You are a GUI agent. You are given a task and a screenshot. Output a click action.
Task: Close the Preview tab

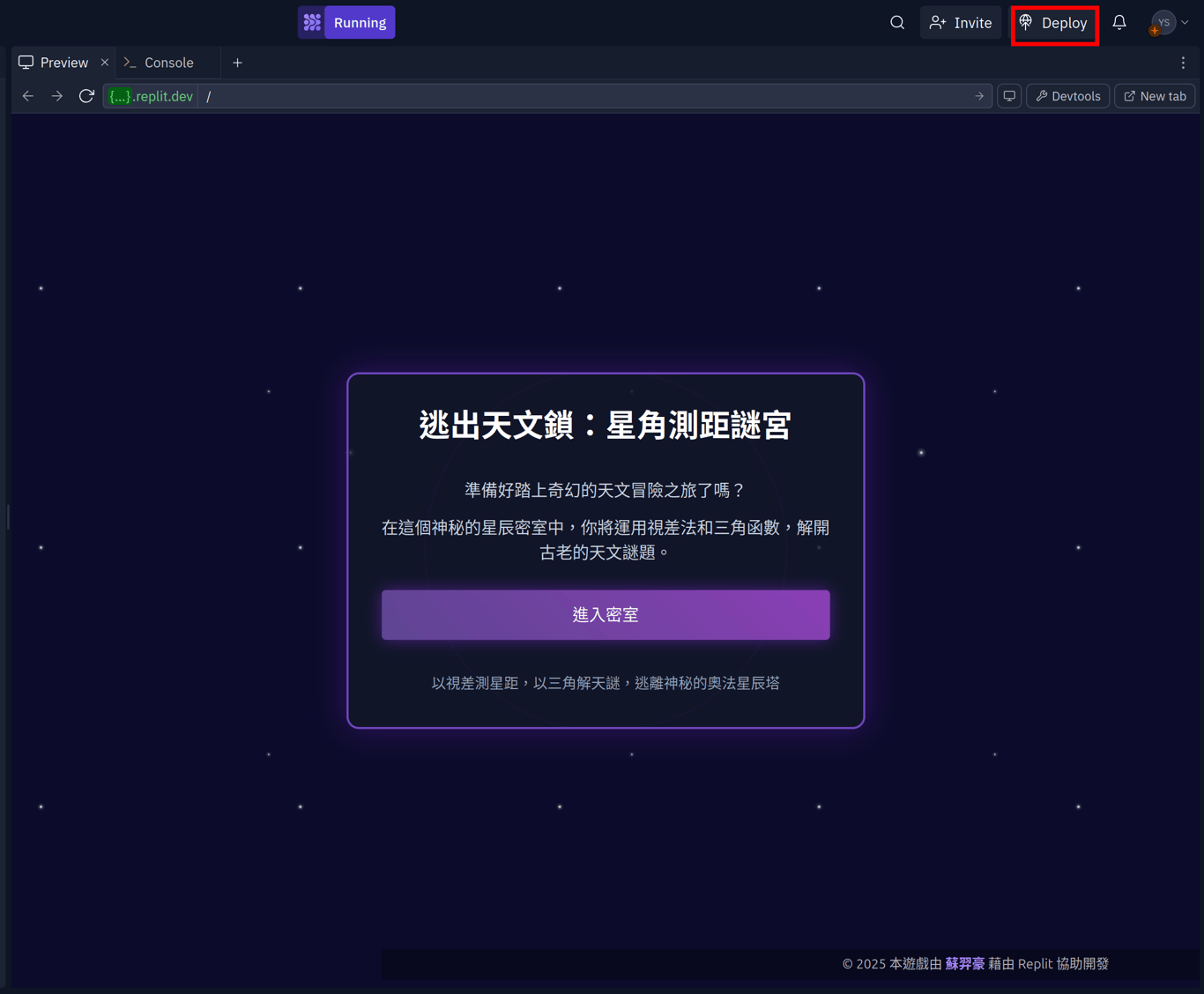pos(105,63)
